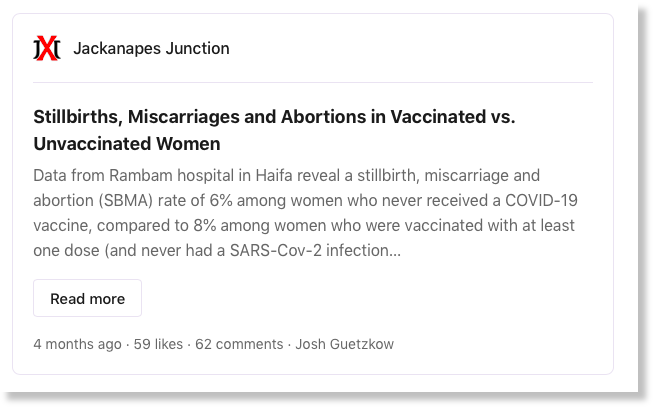Open author Josh Guetzkow's name
Viewport: 653px width, 409px height.
[344, 344]
